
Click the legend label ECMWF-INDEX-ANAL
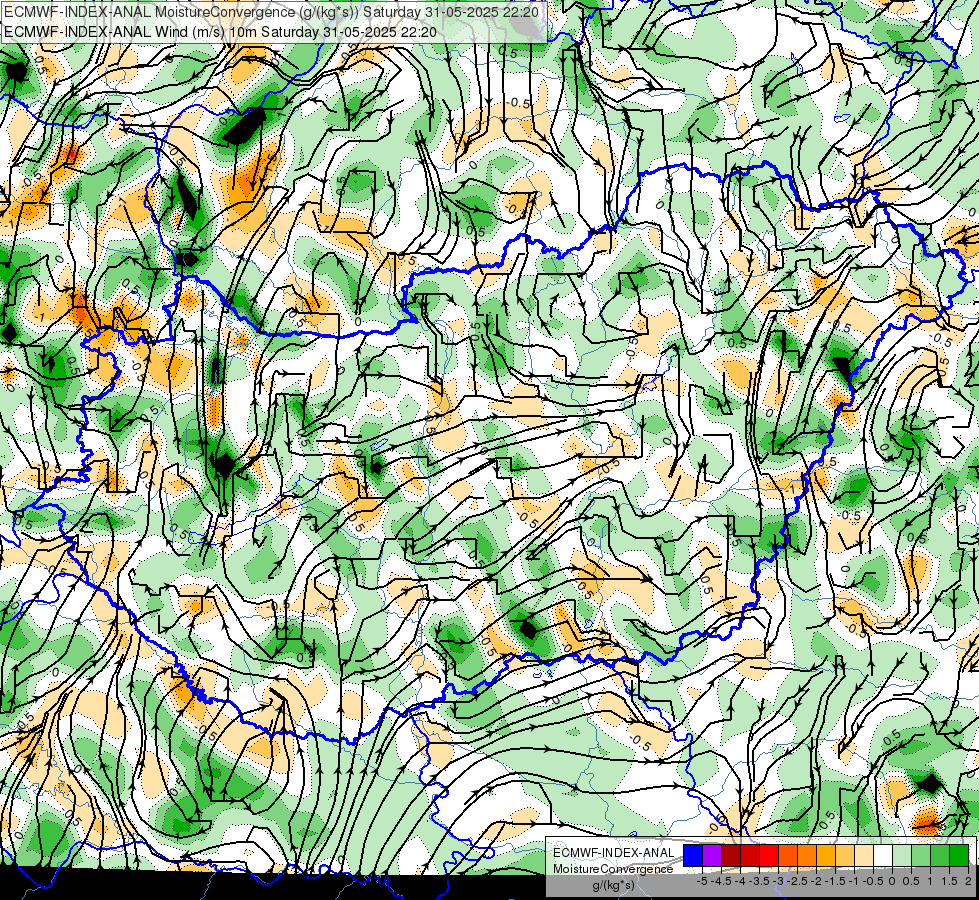pos(614,853)
